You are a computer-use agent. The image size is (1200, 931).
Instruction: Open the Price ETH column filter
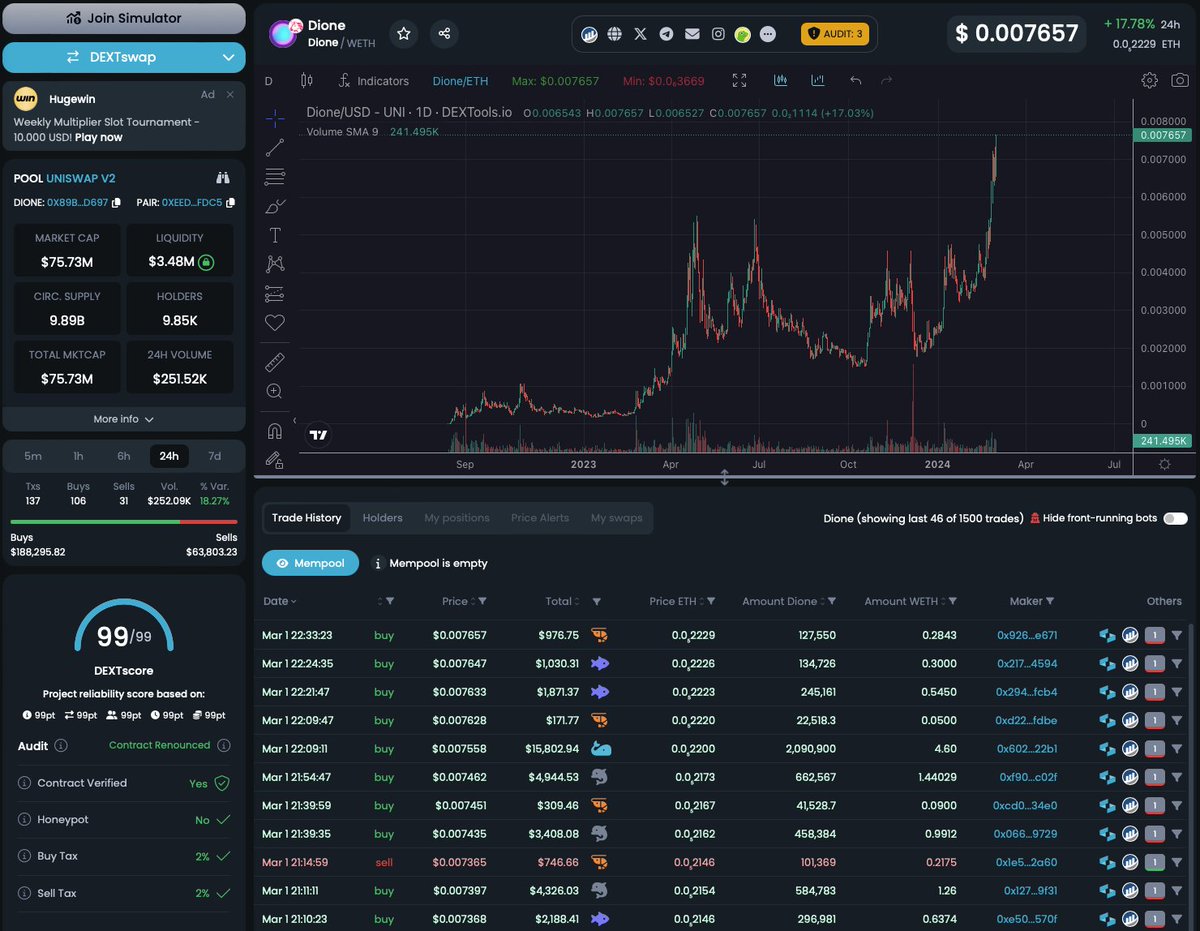pos(712,601)
